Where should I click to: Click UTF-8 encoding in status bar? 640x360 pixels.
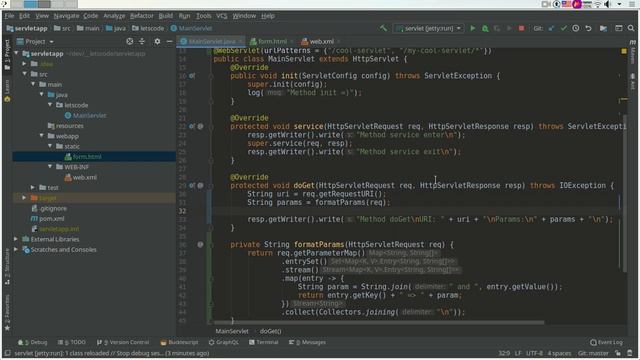(534, 353)
